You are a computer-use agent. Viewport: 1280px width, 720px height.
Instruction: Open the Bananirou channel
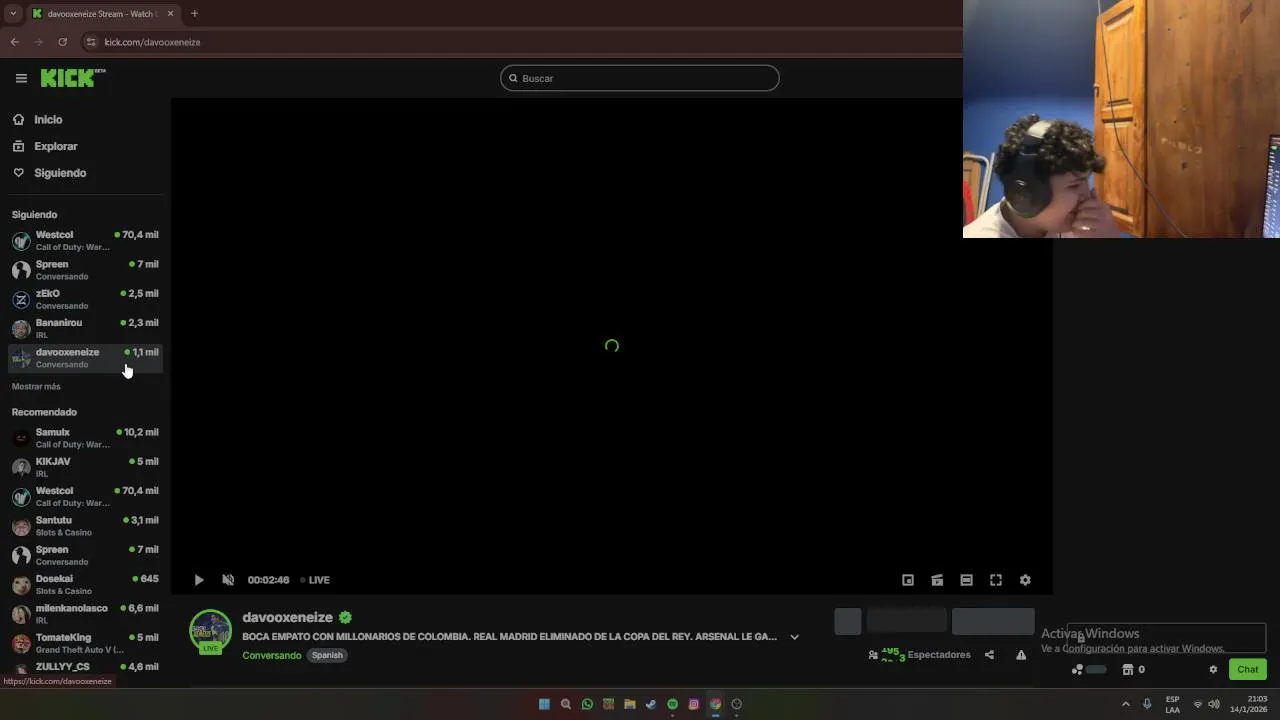(85, 328)
